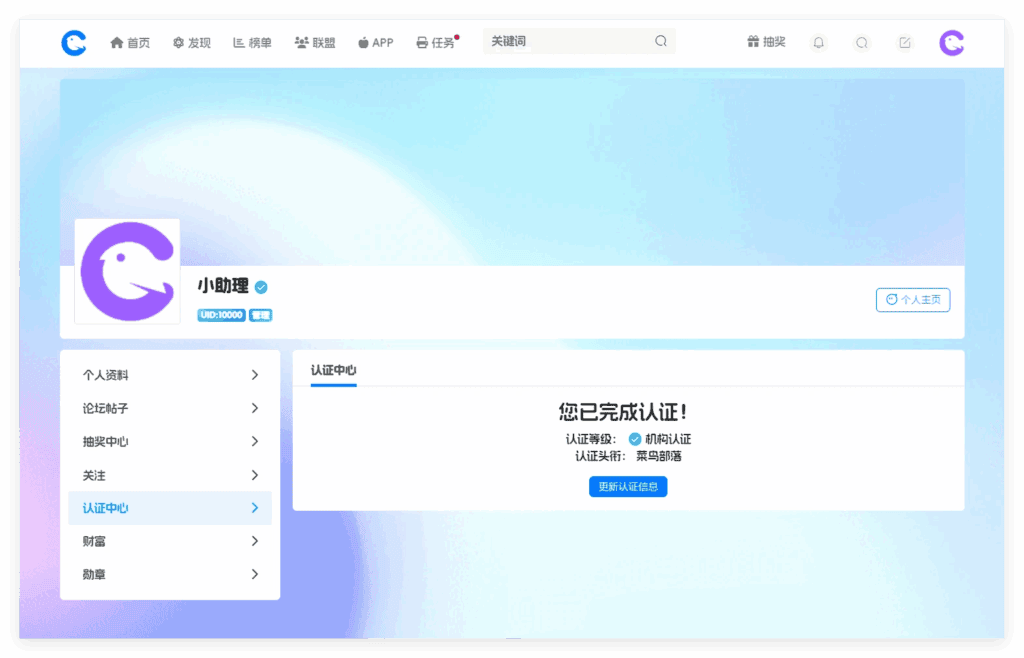The width and height of the screenshot is (1024, 658).
Task: Click the blue site logo in navbar
Action: [x=74, y=43]
